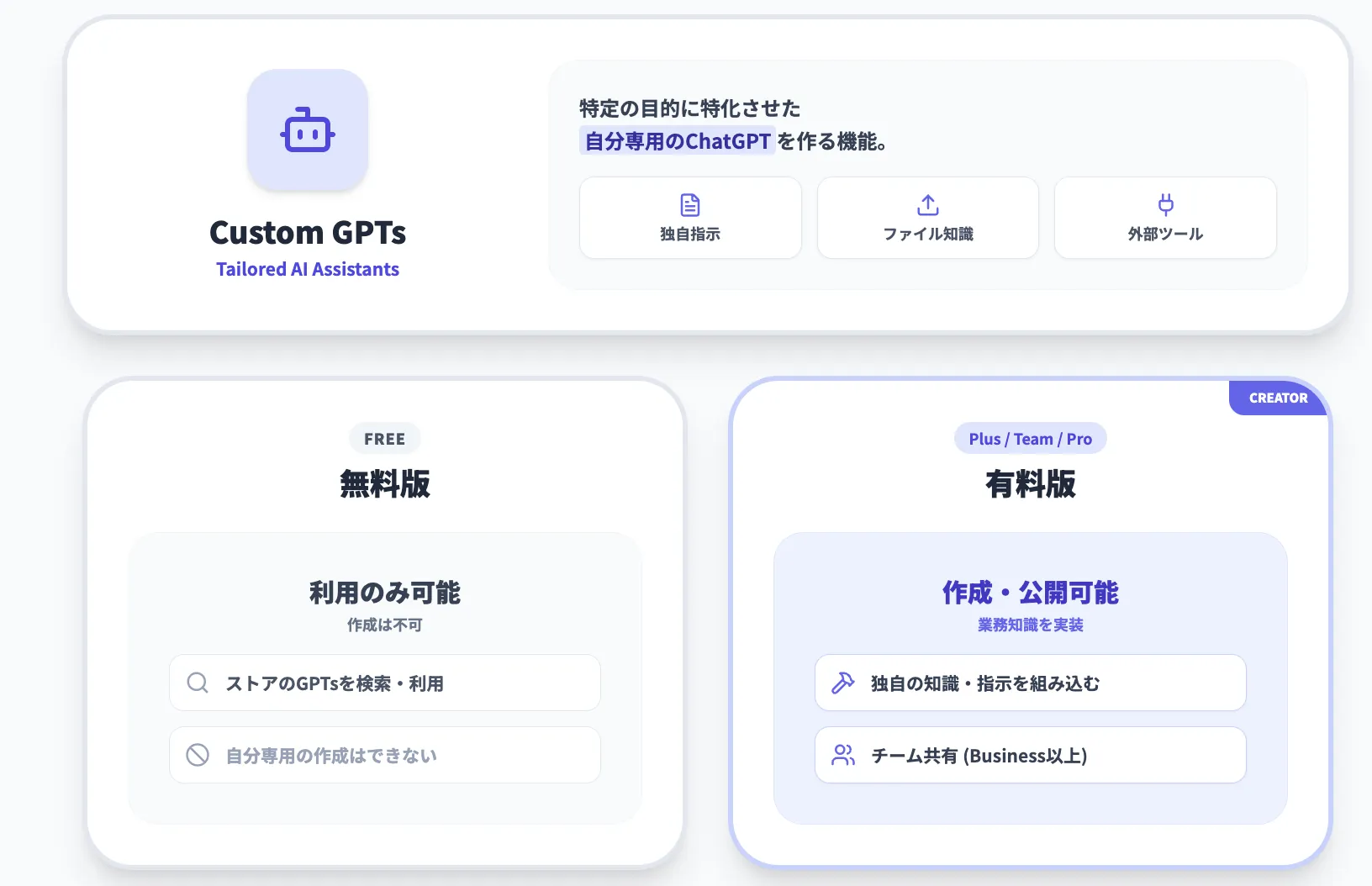
Task: Click the CREATOR corner label
Action: [x=1278, y=398]
